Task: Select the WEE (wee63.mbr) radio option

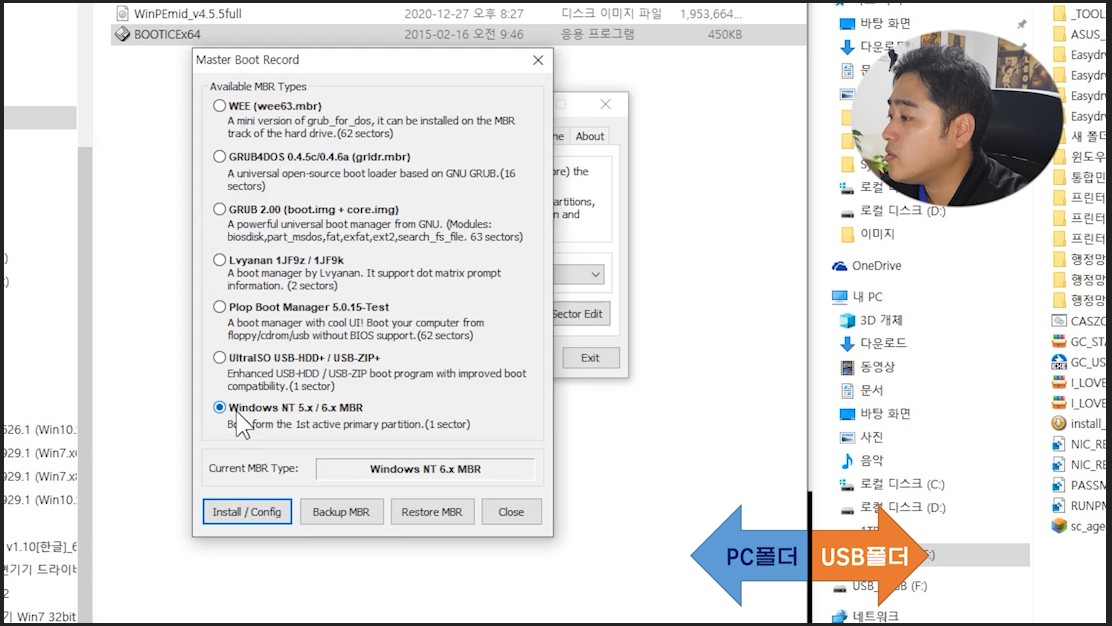Action: click(219, 106)
